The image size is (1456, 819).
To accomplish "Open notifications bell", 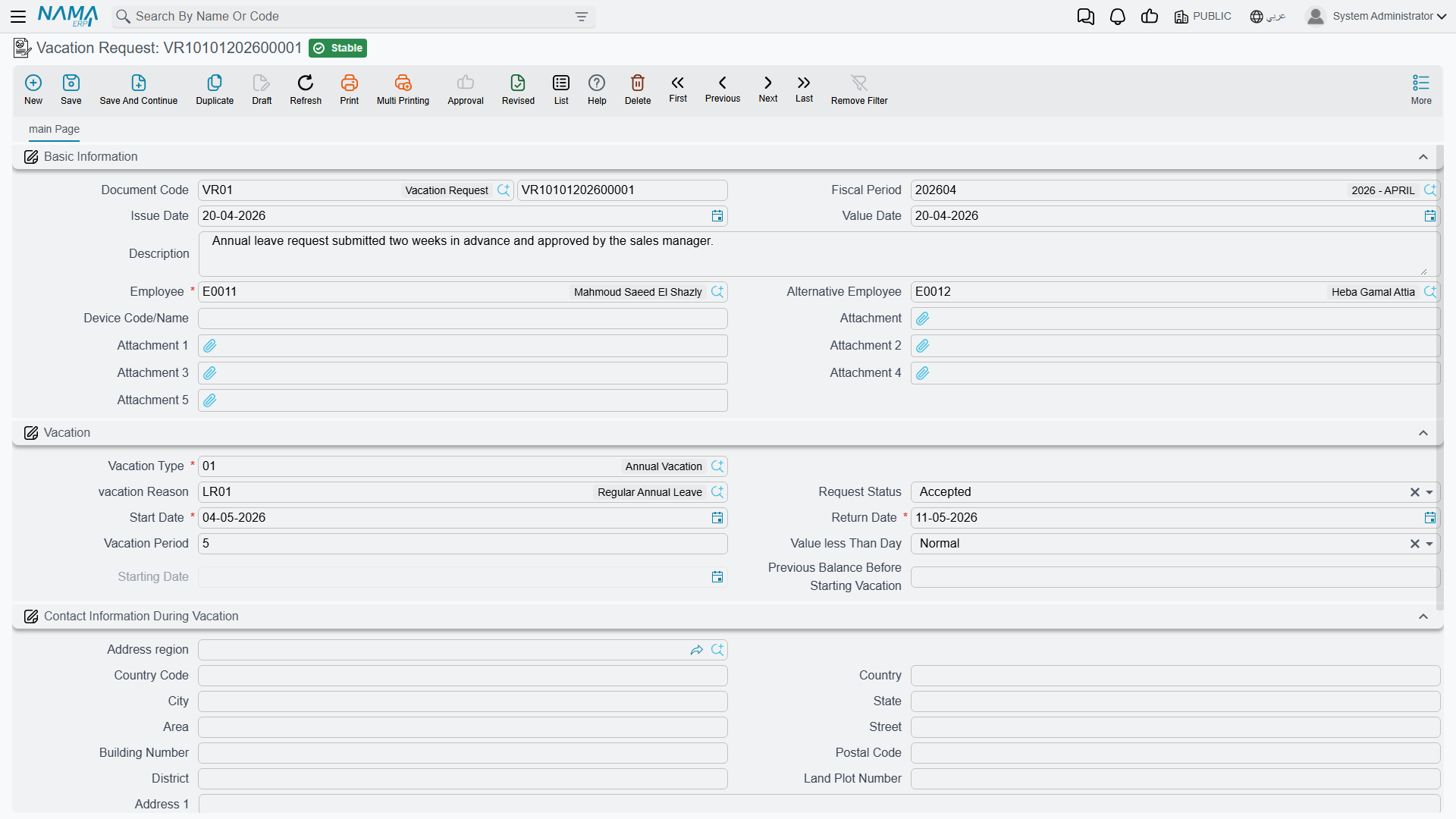I will (x=1117, y=17).
